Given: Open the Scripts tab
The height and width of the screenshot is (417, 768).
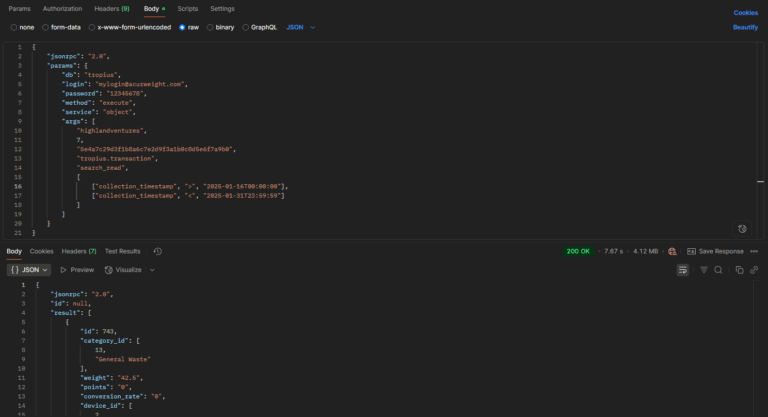Looking at the screenshot, I should 188,9.
